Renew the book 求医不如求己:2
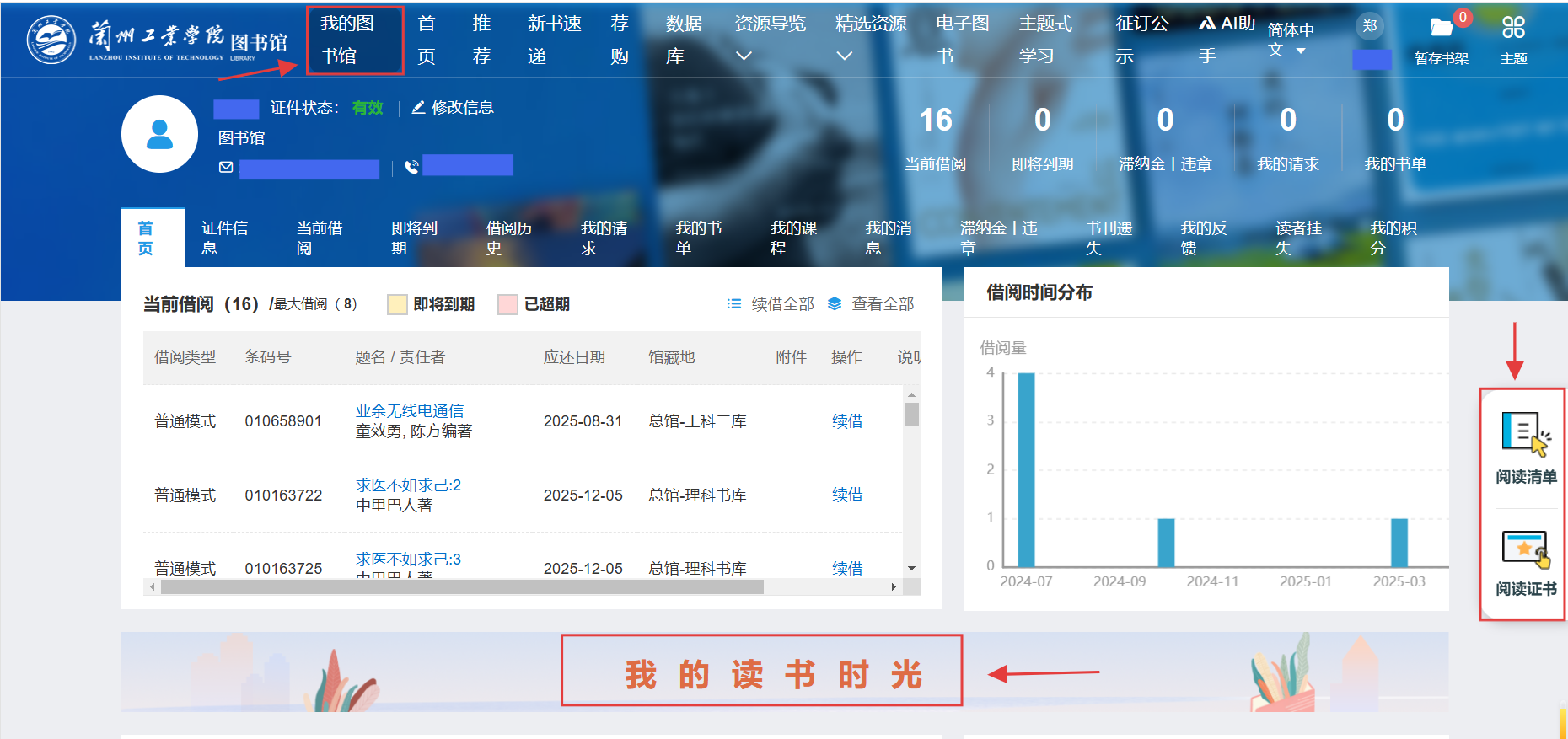This screenshot has width=1568, height=739. pos(846,495)
